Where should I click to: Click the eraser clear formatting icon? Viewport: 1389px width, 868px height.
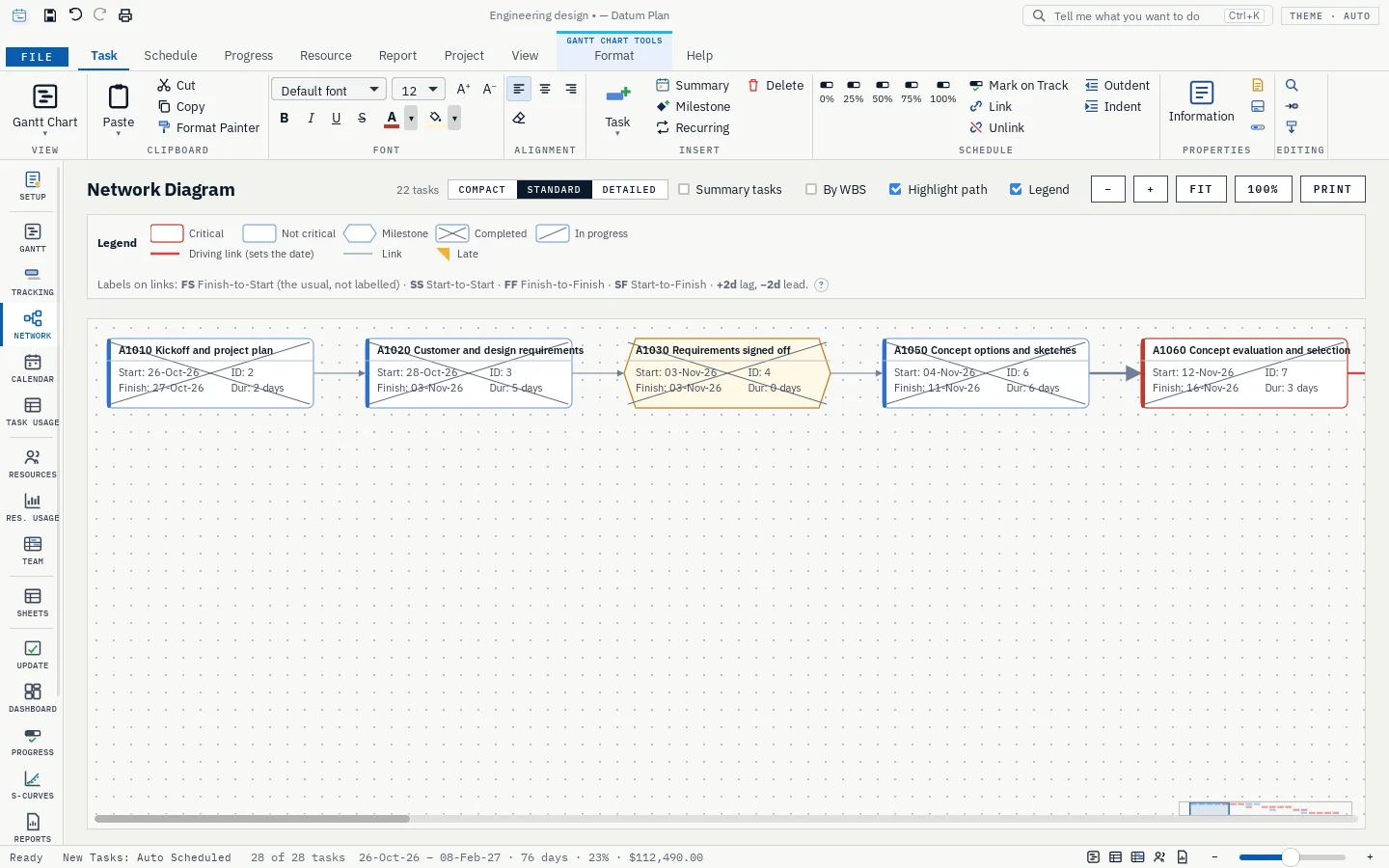pyautogui.click(x=519, y=118)
